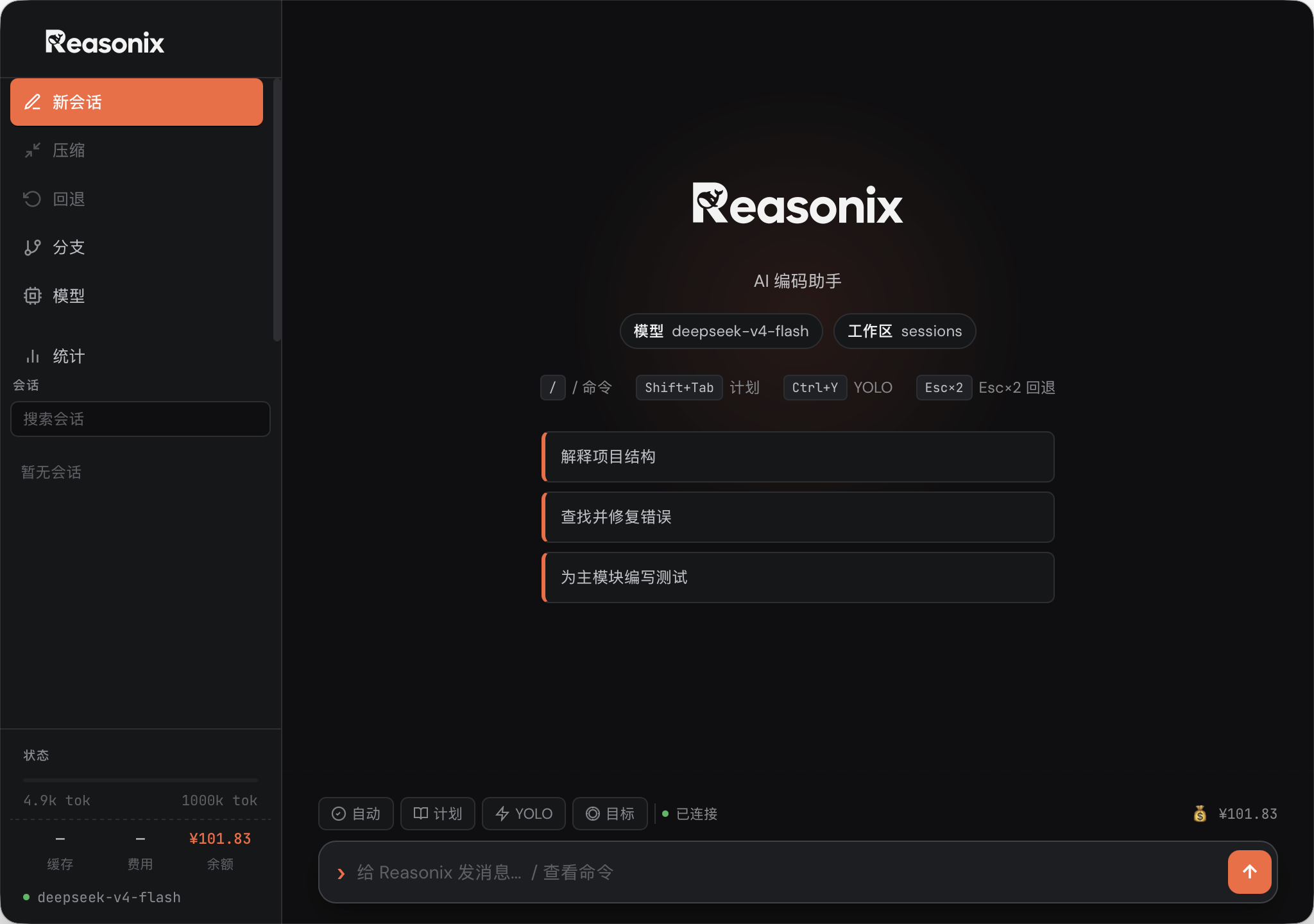Click the lightning icon on YOLO
This screenshot has height=924, width=1314.
(x=502, y=814)
